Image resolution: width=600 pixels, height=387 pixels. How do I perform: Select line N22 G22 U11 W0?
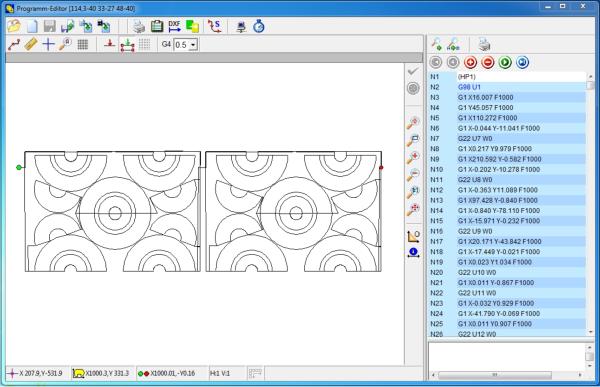[x=507, y=293]
